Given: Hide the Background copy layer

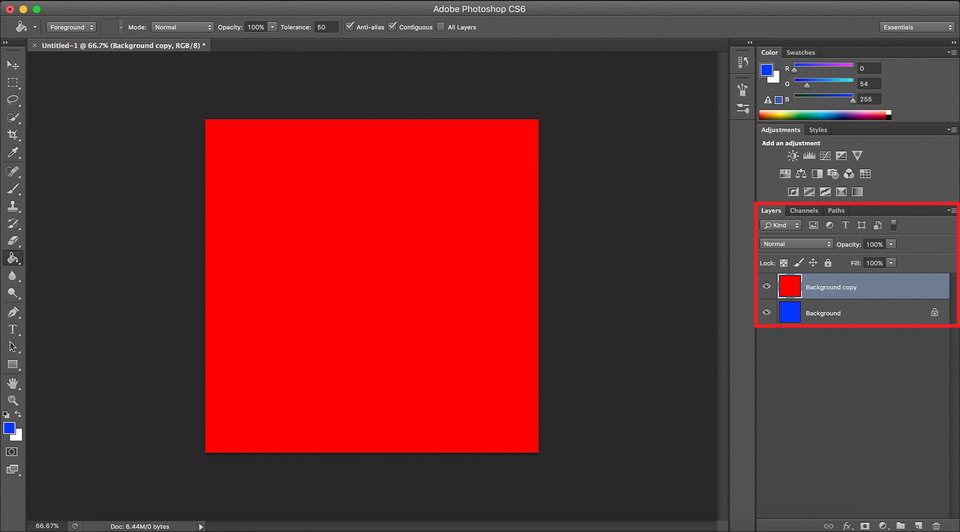Looking at the screenshot, I should click(x=767, y=287).
